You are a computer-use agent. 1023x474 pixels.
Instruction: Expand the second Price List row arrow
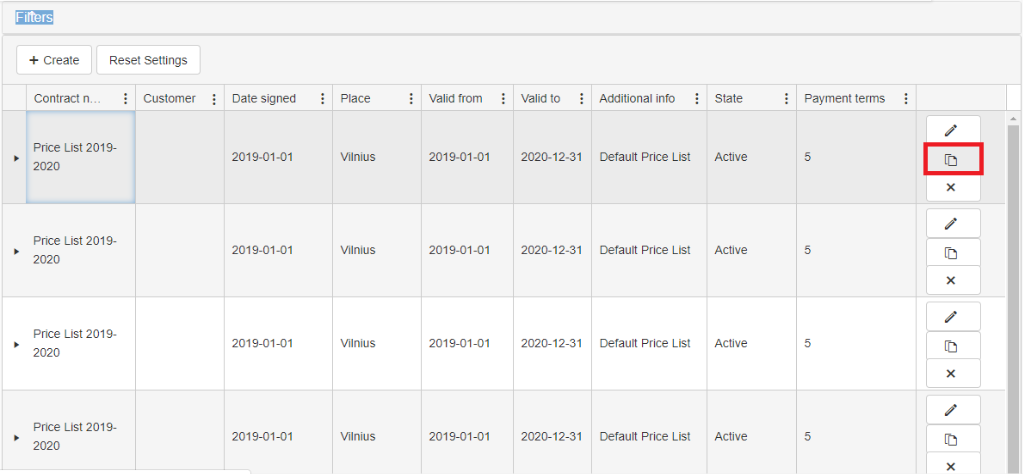[16, 251]
